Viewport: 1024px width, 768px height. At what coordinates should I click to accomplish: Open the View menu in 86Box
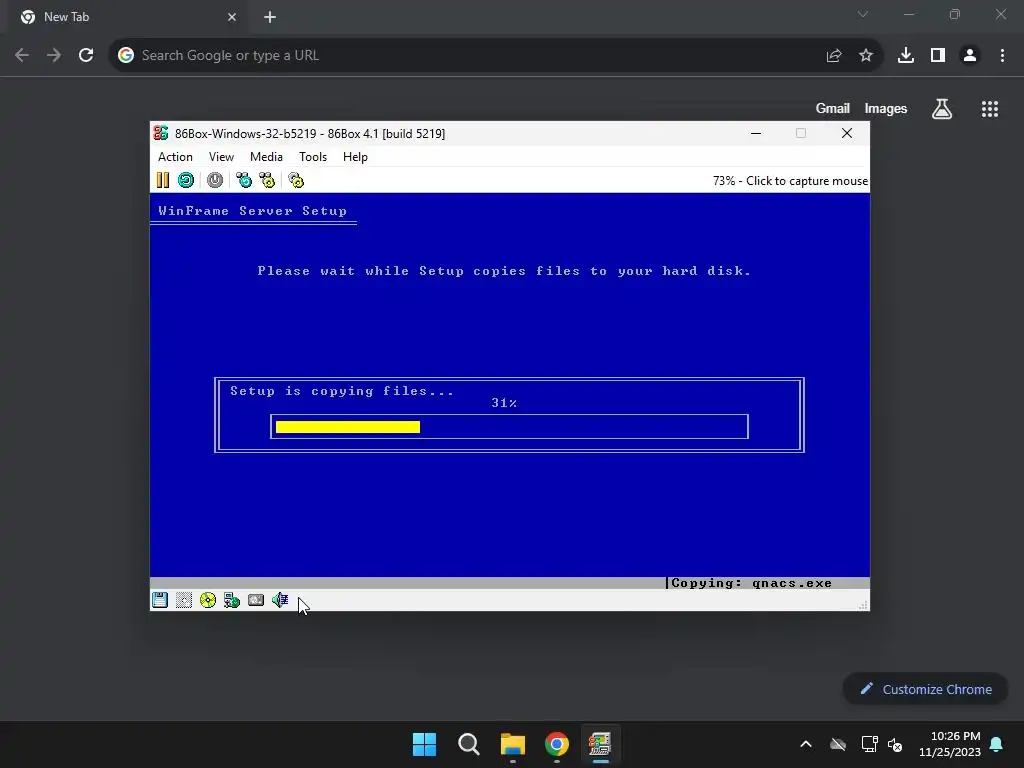tap(221, 157)
